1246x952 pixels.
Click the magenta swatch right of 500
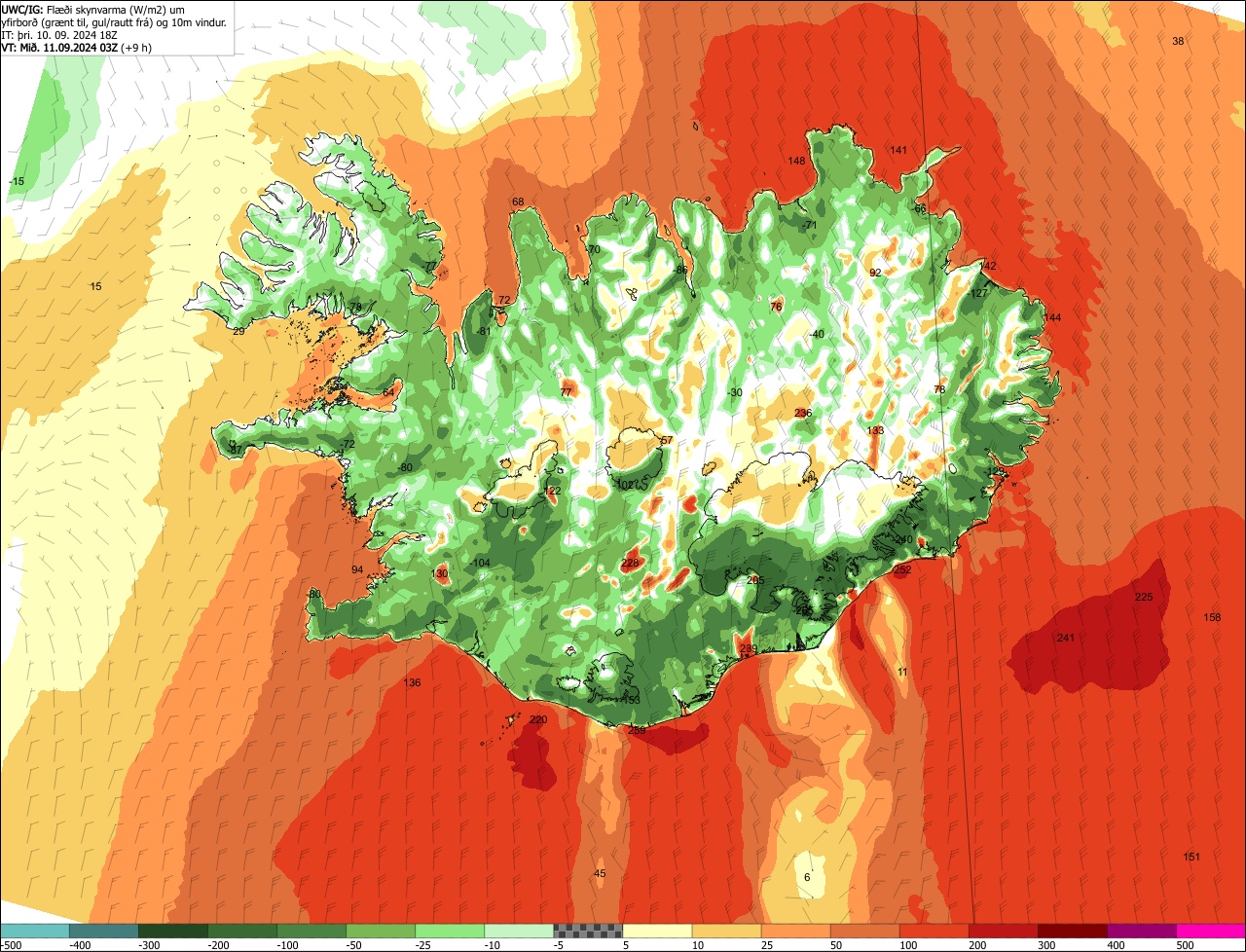(1210, 931)
